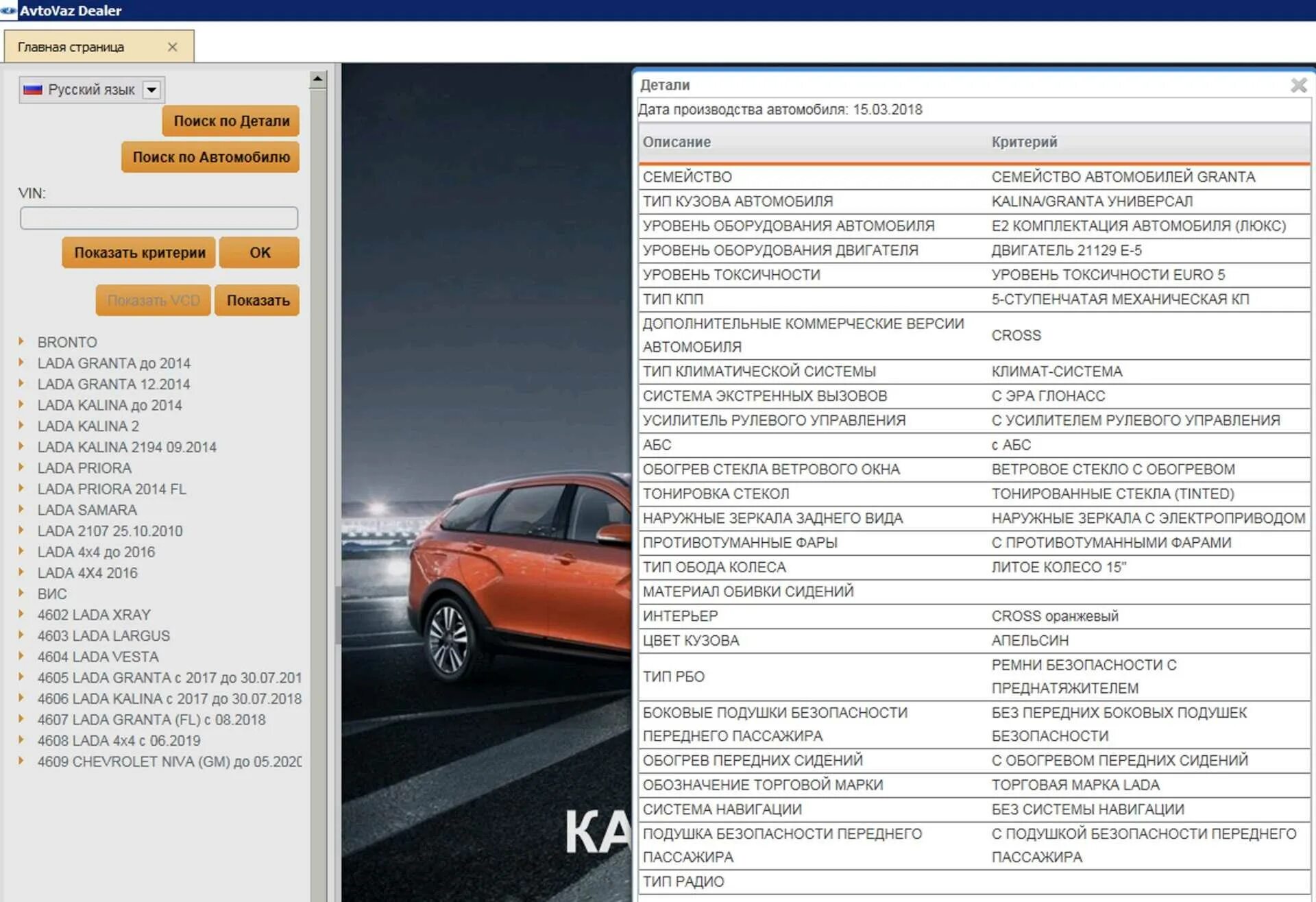
Task: Close the Детали details panel
Action: [1298, 85]
